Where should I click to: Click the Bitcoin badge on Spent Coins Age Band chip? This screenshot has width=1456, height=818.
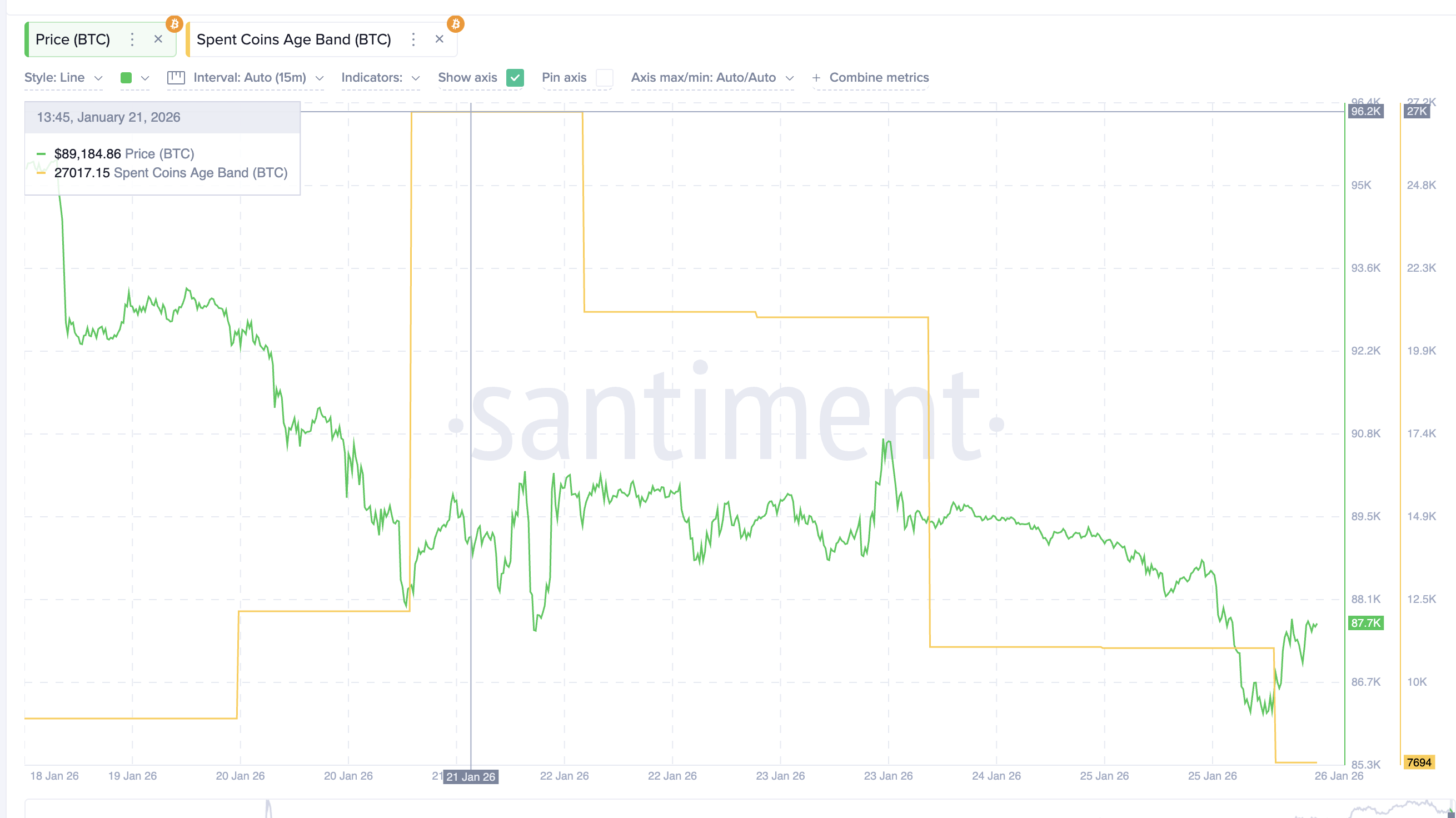pyautogui.click(x=456, y=24)
